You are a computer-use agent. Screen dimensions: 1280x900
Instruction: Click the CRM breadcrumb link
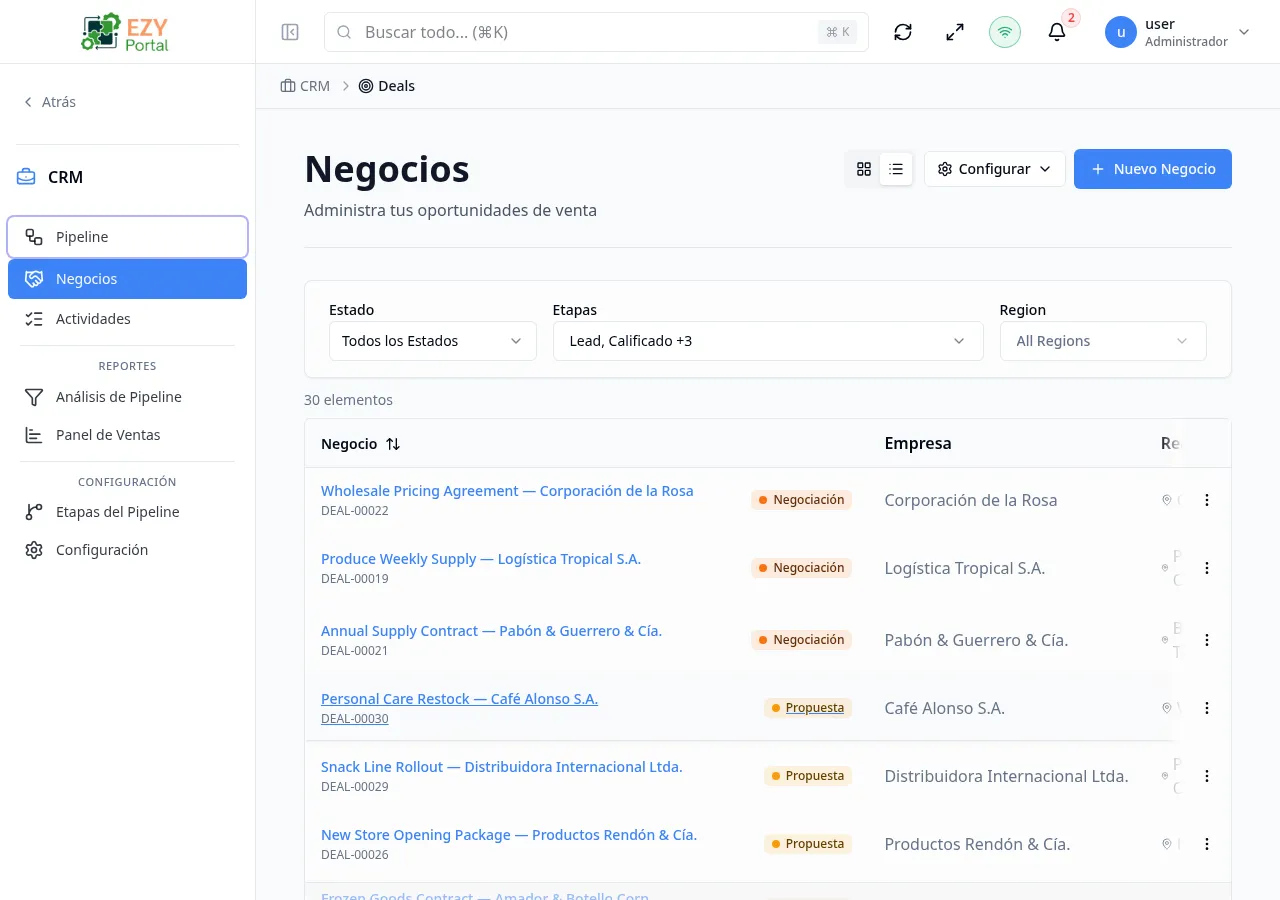[305, 86]
